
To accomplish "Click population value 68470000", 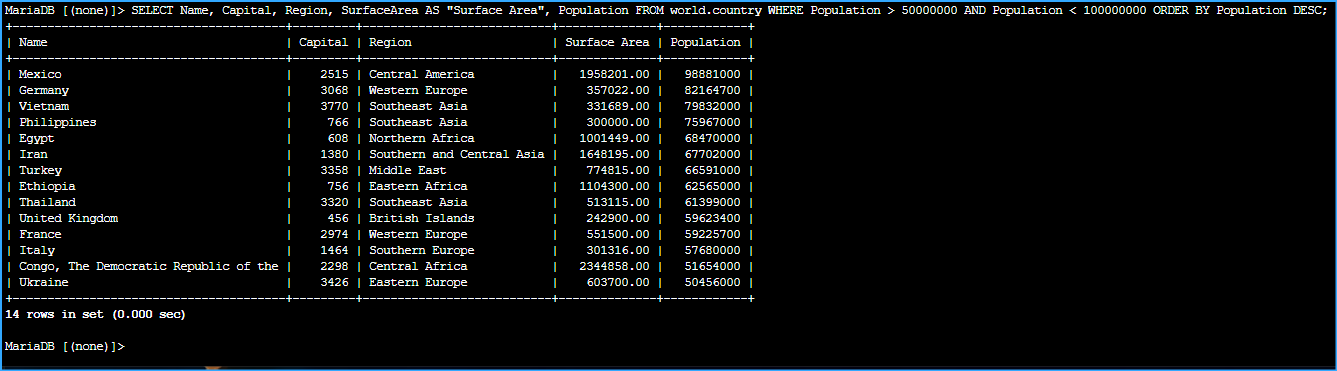I will coord(713,139).
